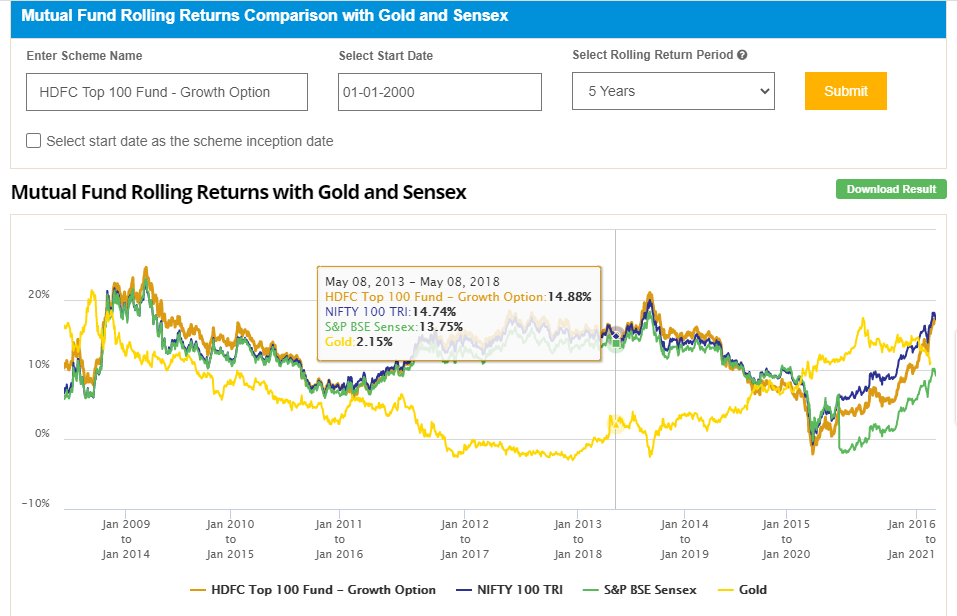Open the 5 Years rolling period dropdown
The width and height of the screenshot is (957, 616).
click(x=673, y=91)
